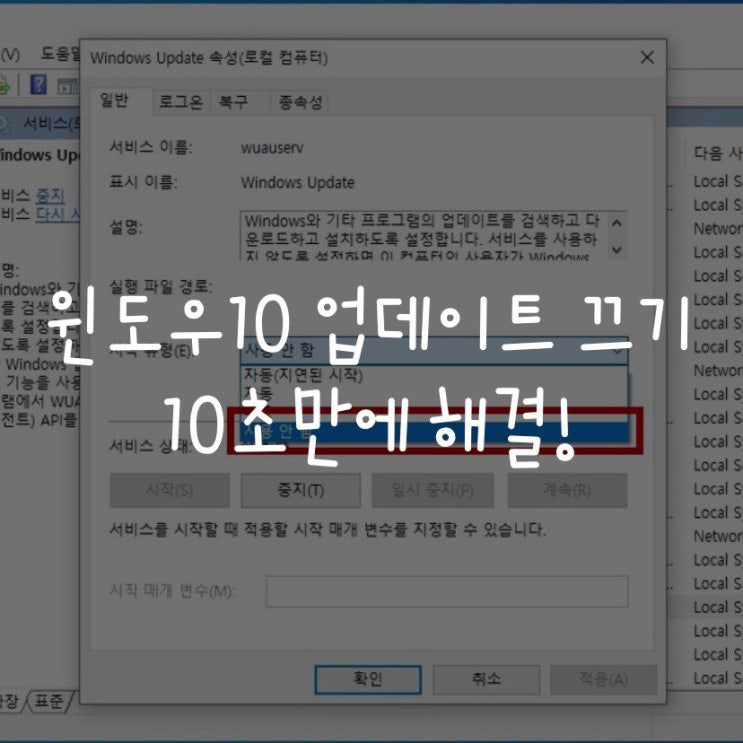Switch to the 로그온 tab

point(181,102)
